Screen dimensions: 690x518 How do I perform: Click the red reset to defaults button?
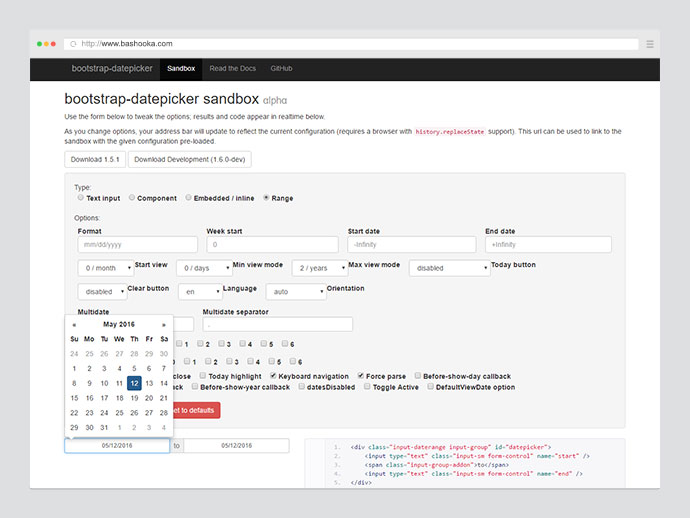196,410
